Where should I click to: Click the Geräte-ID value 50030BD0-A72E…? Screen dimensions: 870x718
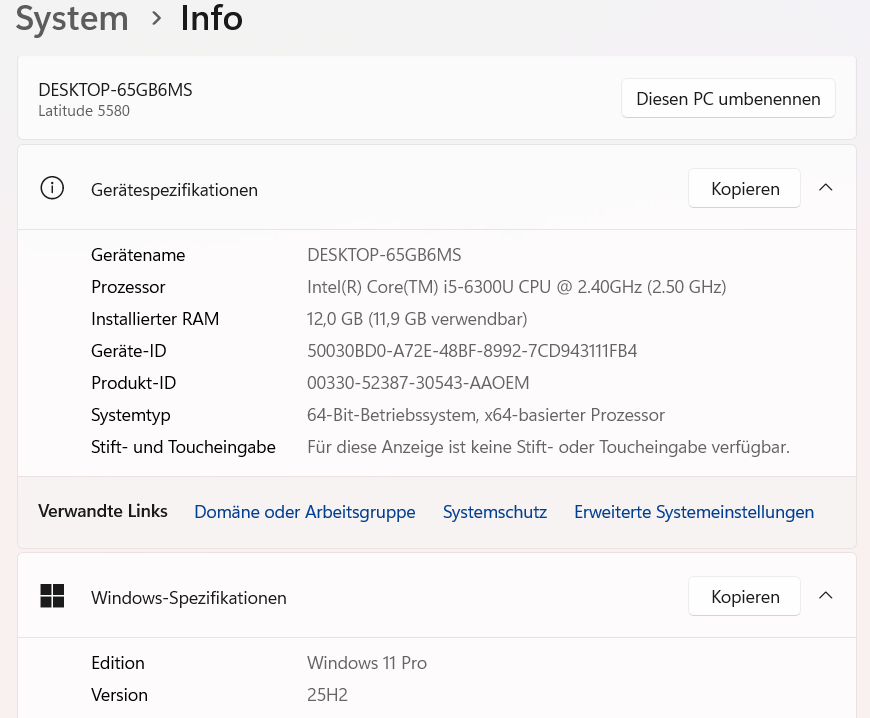[472, 351]
